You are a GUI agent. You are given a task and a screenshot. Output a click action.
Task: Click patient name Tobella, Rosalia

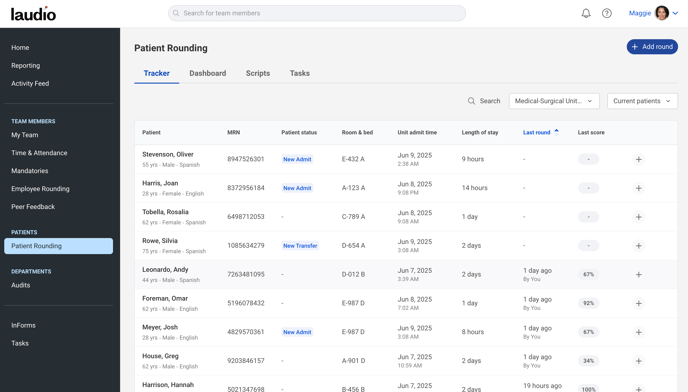click(165, 212)
